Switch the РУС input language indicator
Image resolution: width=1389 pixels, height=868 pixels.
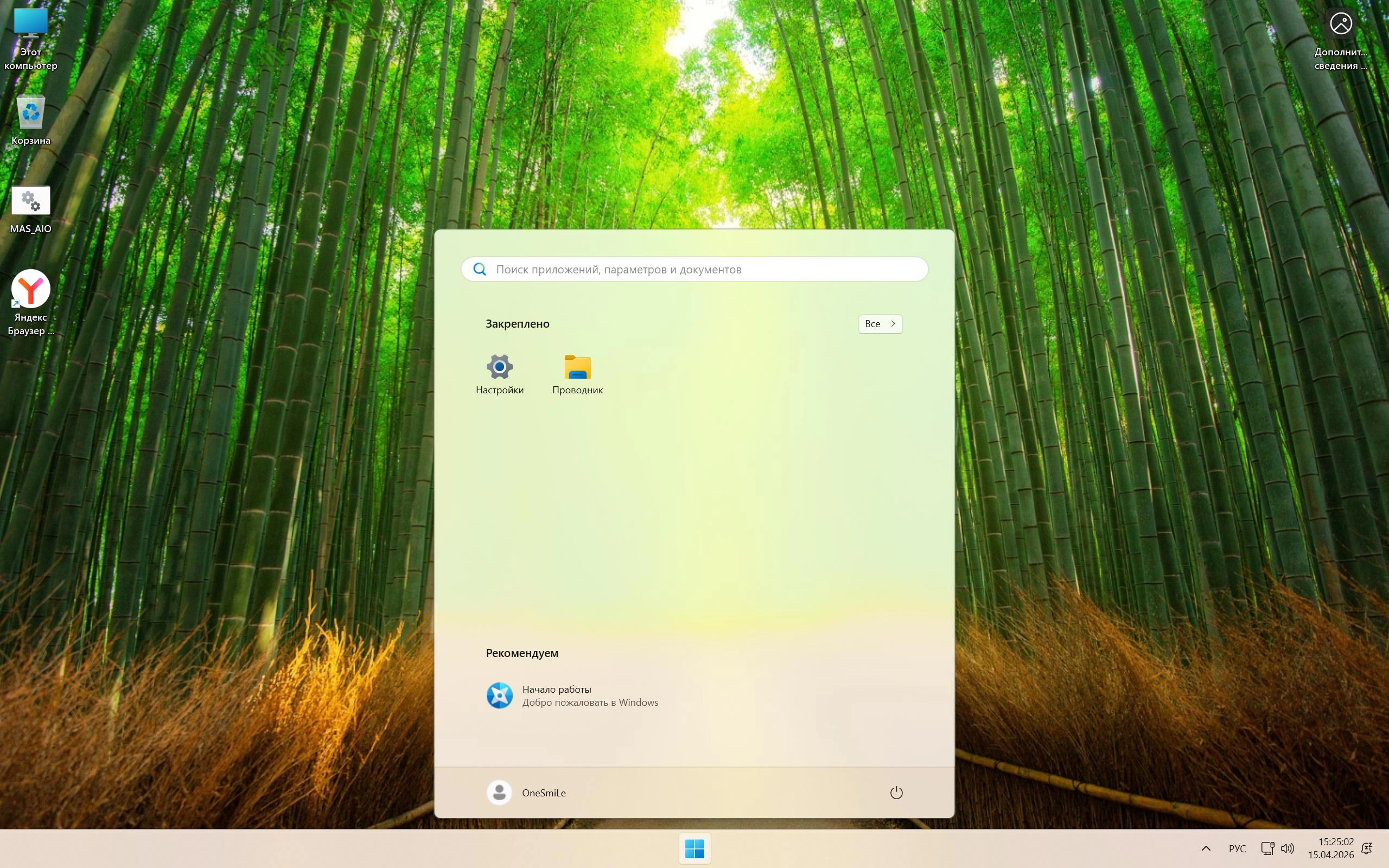pos(1237,848)
